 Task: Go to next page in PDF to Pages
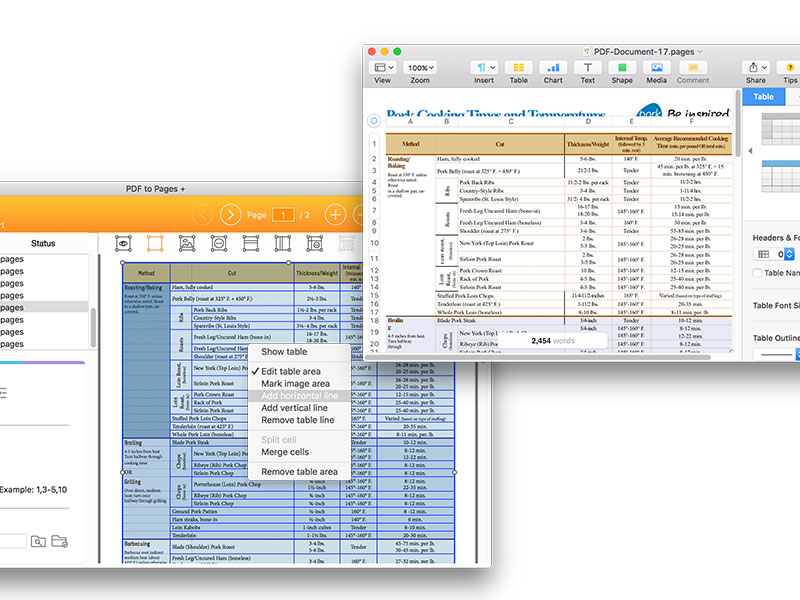pyautogui.click(x=231, y=215)
